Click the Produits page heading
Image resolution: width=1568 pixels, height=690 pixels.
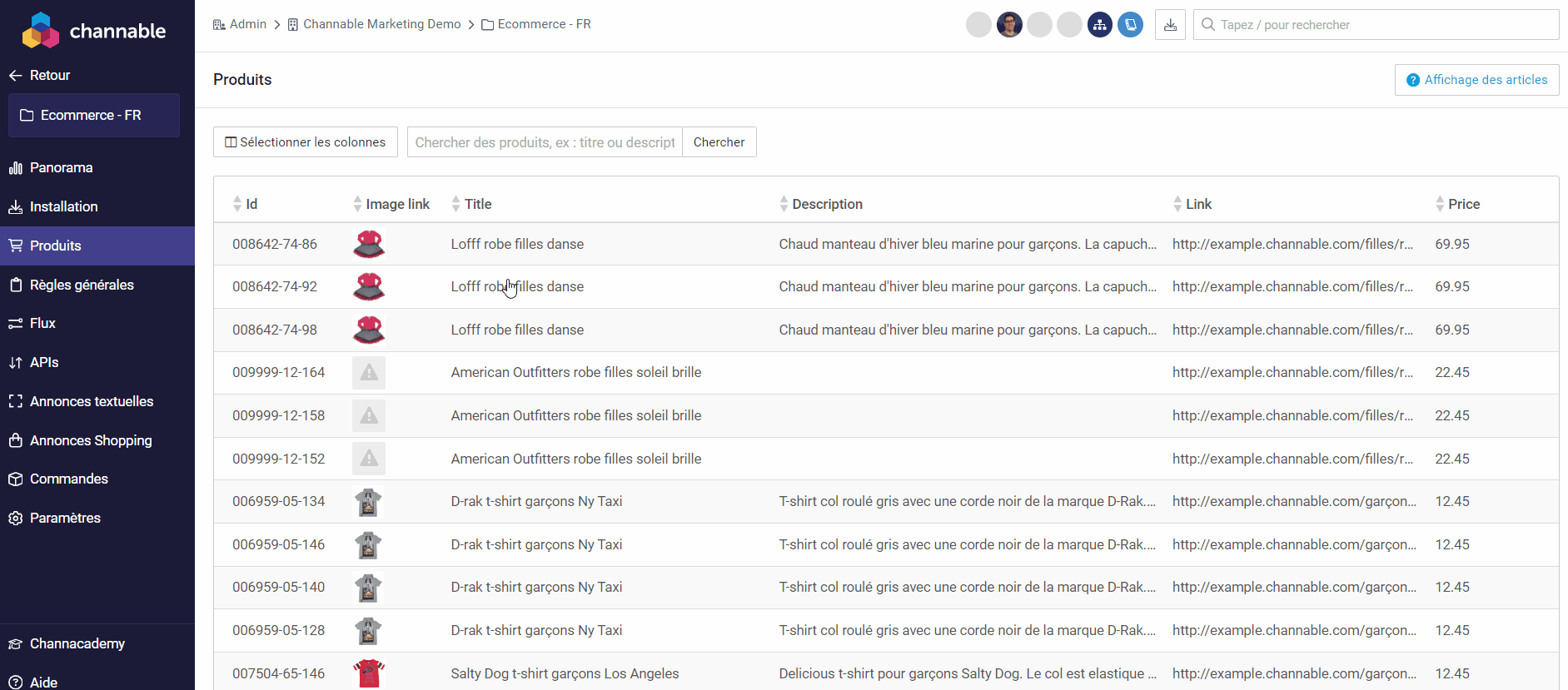[x=242, y=80]
